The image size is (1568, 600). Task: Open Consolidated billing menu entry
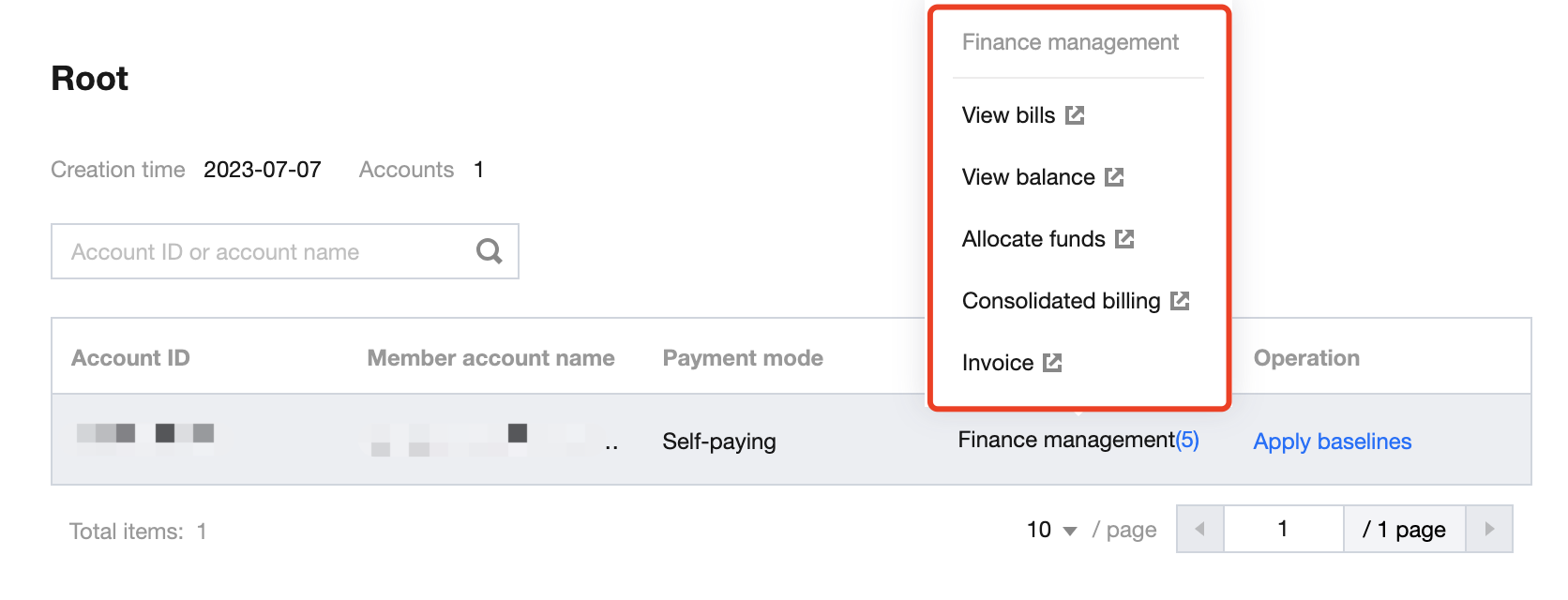click(x=1061, y=301)
